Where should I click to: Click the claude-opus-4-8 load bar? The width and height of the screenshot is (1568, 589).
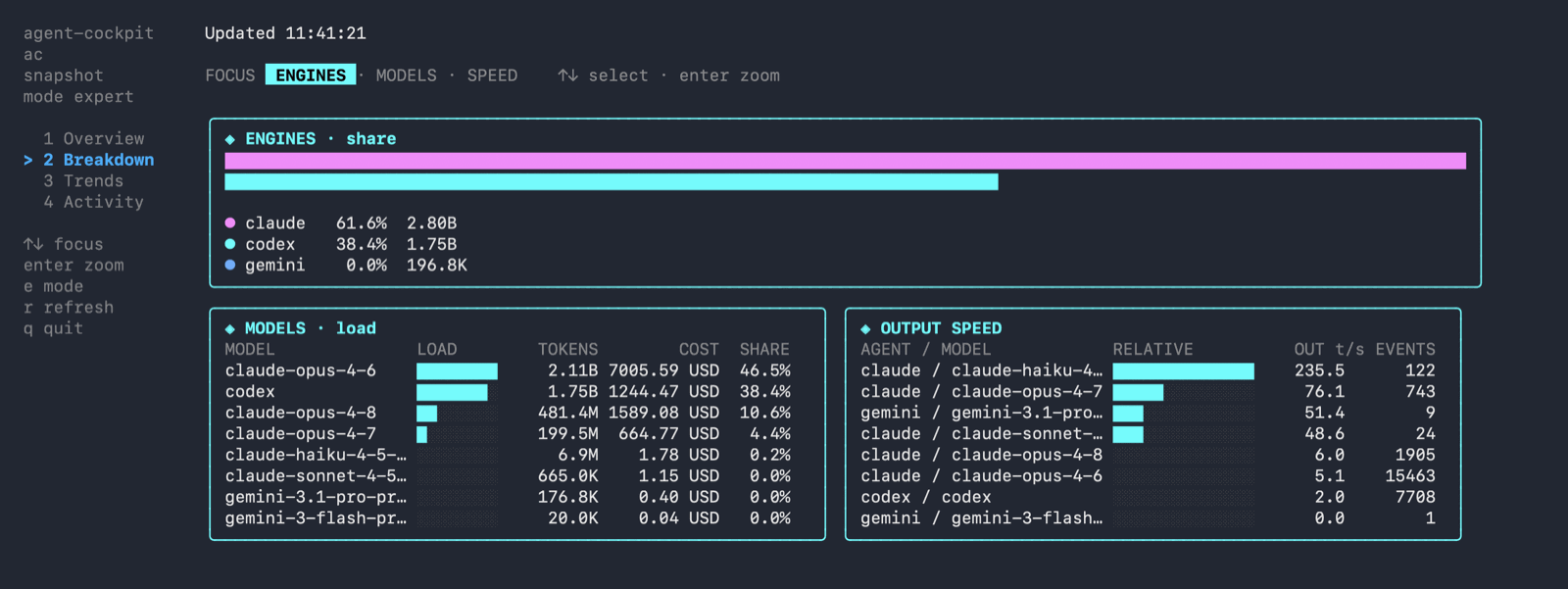tap(426, 414)
